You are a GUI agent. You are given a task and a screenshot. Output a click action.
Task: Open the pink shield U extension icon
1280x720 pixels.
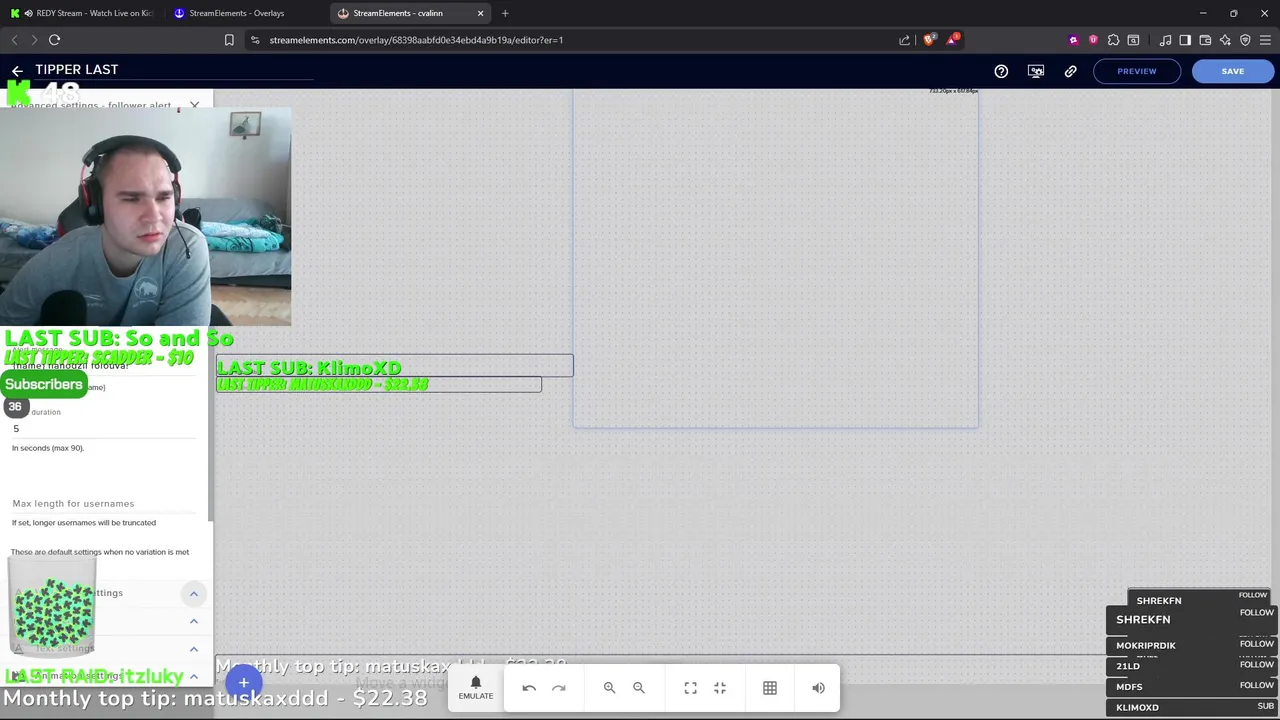[x=1093, y=40]
